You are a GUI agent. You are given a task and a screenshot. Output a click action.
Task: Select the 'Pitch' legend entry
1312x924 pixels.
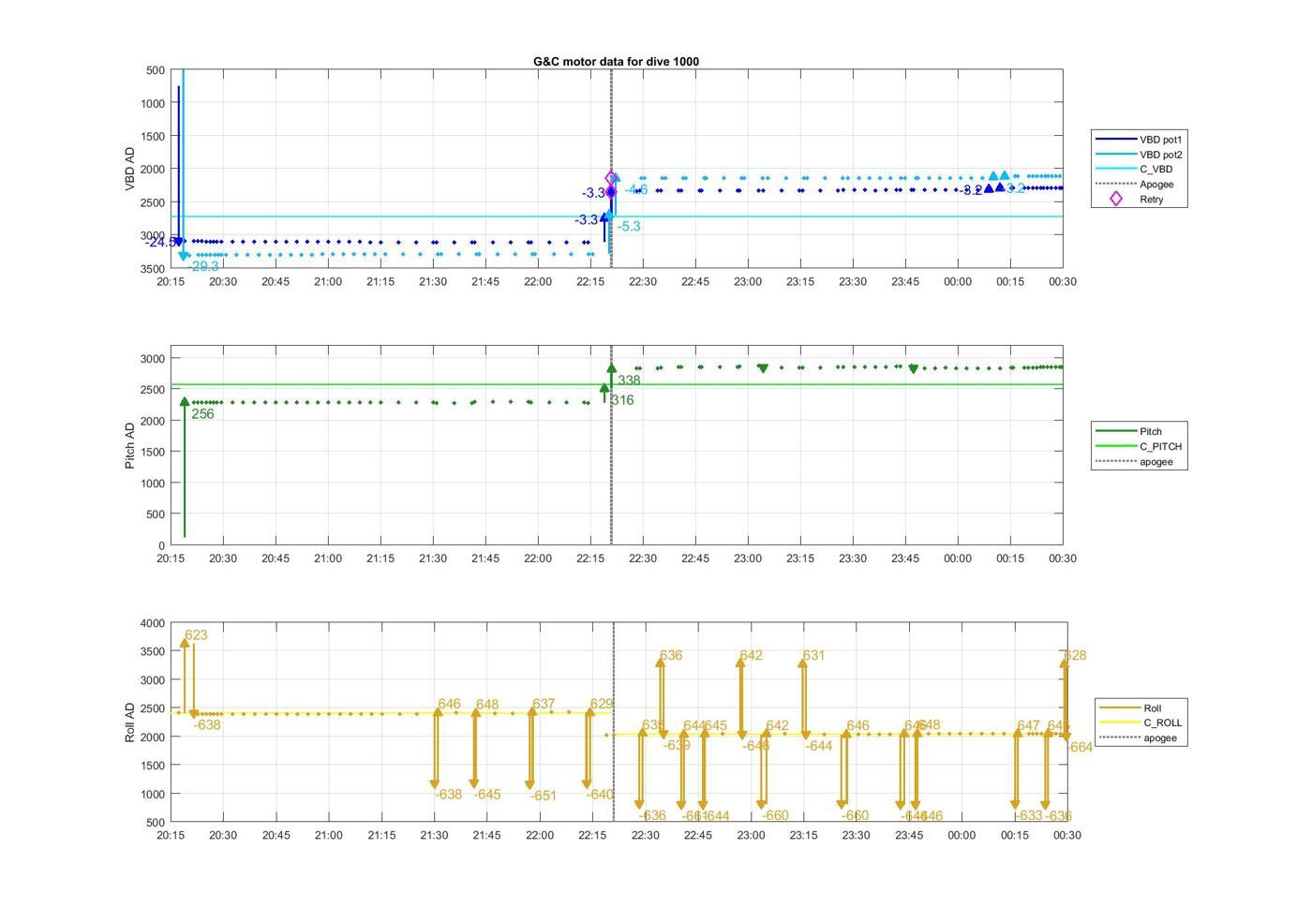point(1129,432)
